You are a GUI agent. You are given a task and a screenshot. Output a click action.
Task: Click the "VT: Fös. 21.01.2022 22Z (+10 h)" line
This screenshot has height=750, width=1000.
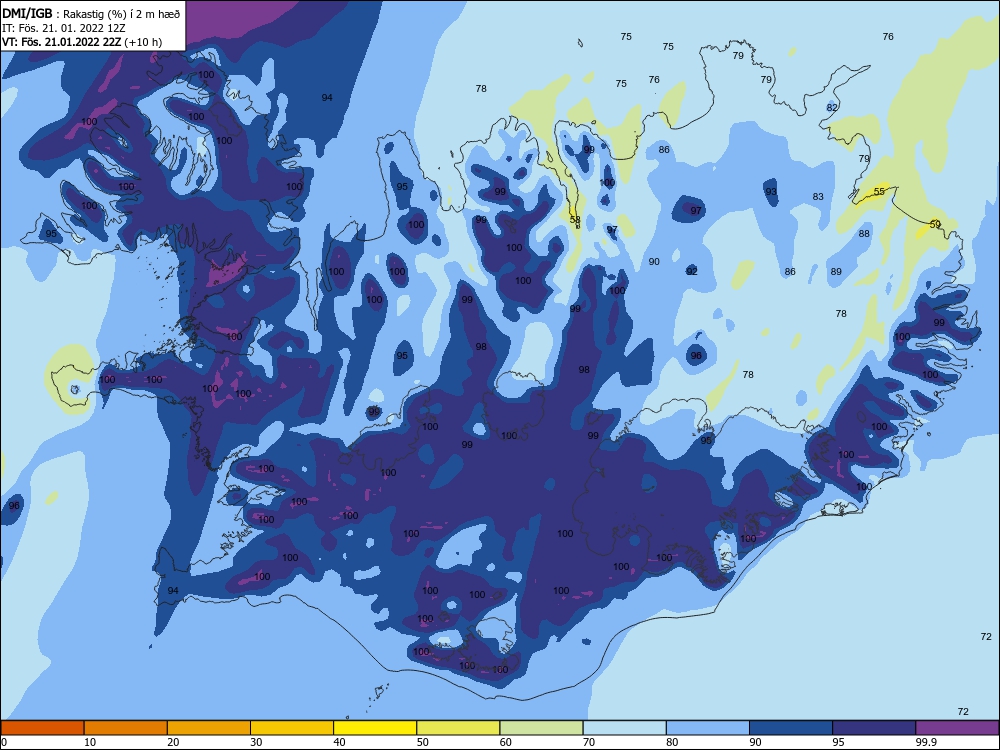click(82, 42)
